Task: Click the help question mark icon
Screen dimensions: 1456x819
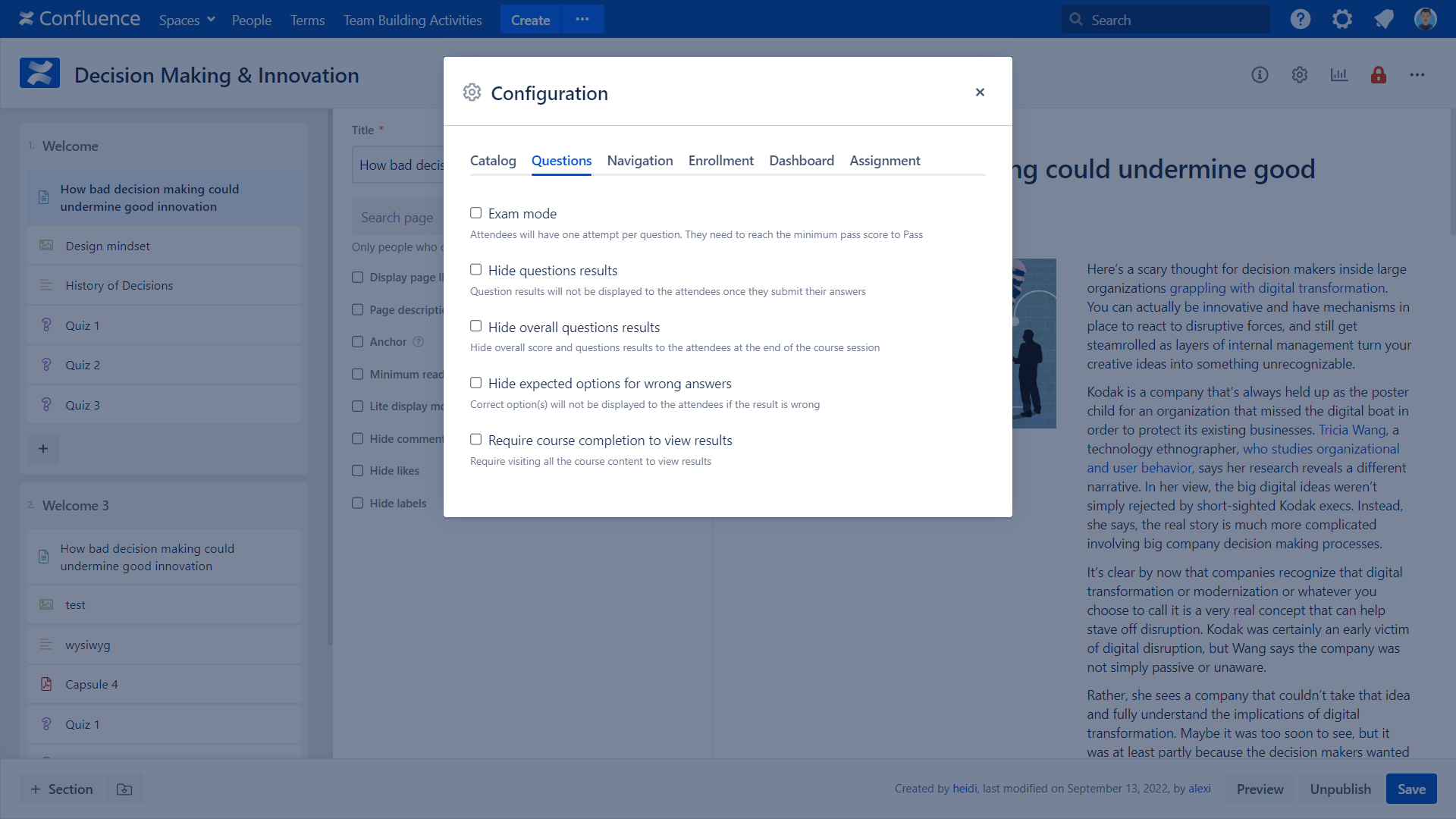Action: click(1301, 19)
